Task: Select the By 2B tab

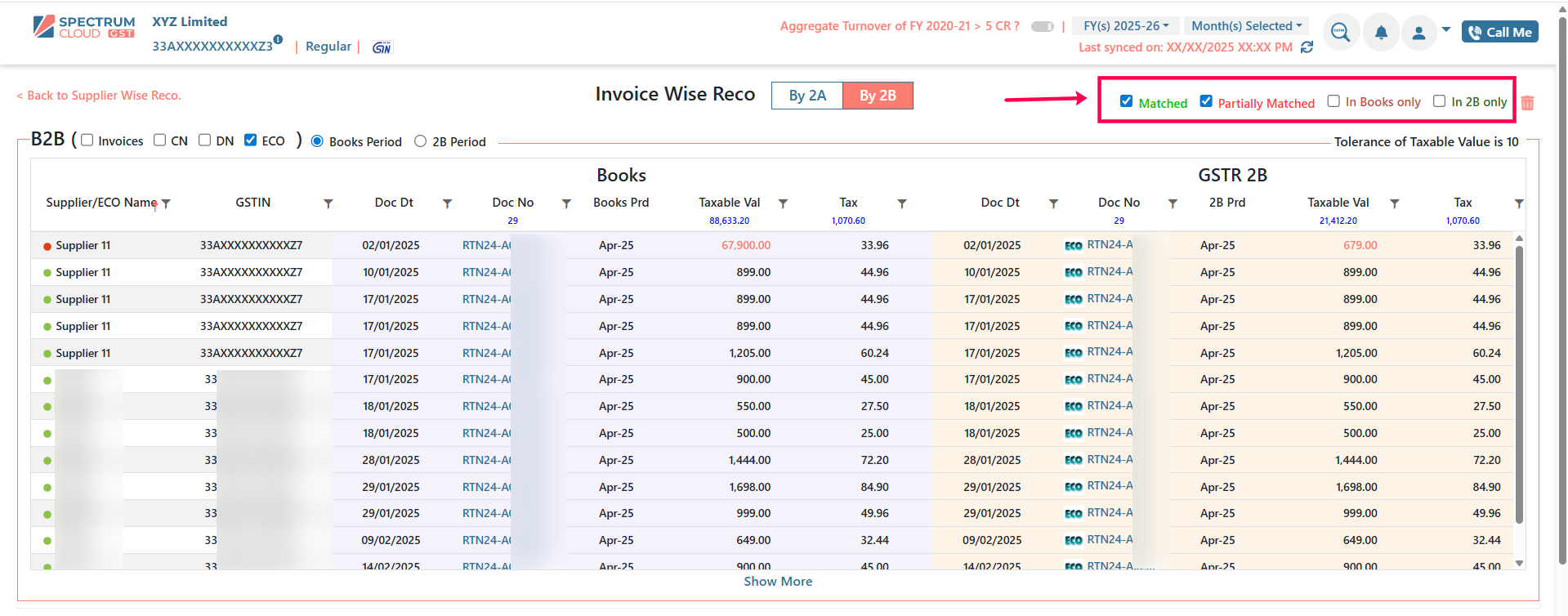Action: point(878,96)
